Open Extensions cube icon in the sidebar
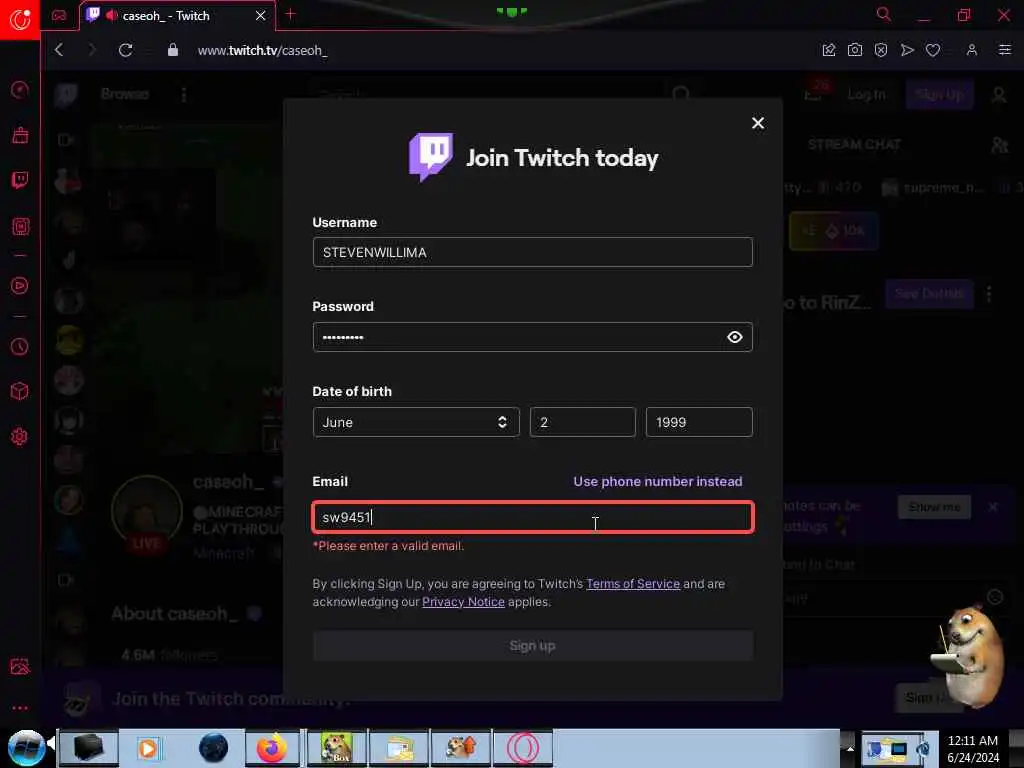The image size is (1024, 768). pos(20,391)
